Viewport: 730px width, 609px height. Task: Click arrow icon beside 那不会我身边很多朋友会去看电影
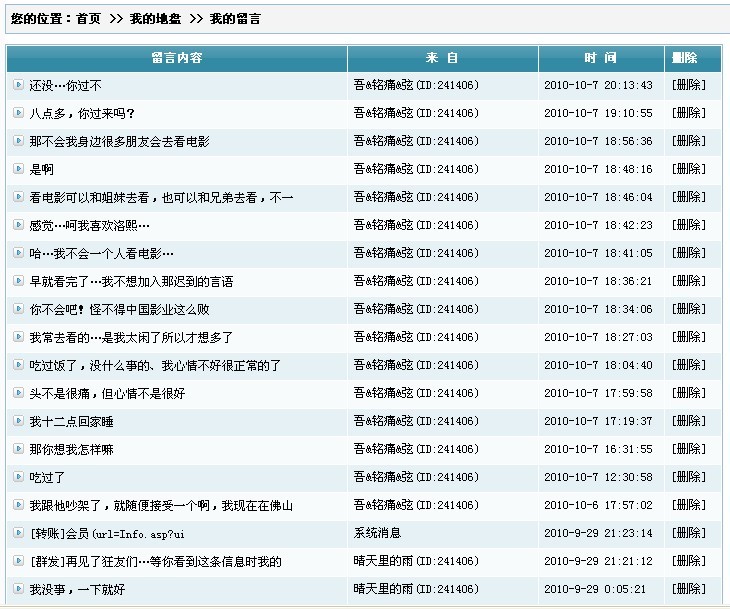[18, 141]
